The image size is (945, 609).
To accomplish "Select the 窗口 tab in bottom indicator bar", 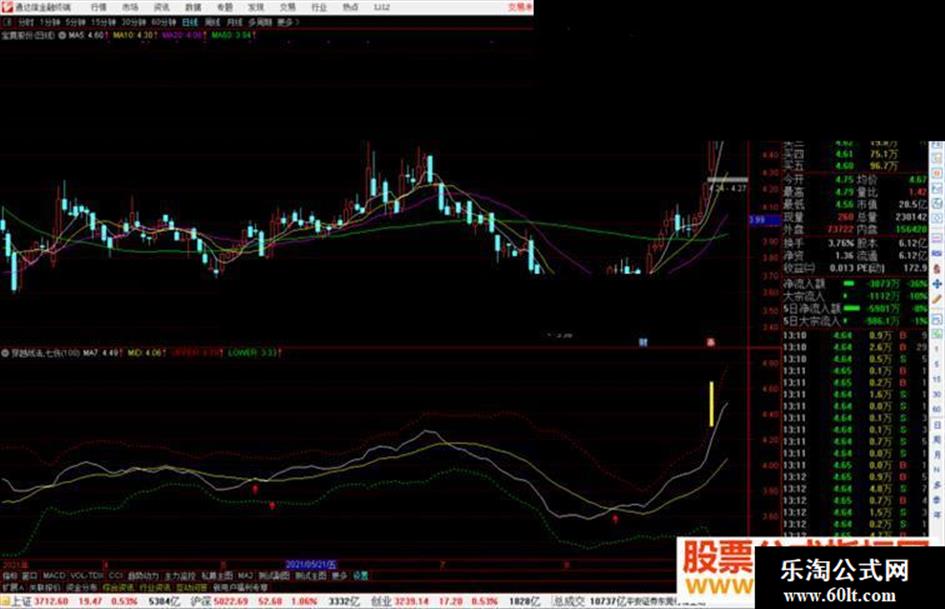I will (29, 576).
